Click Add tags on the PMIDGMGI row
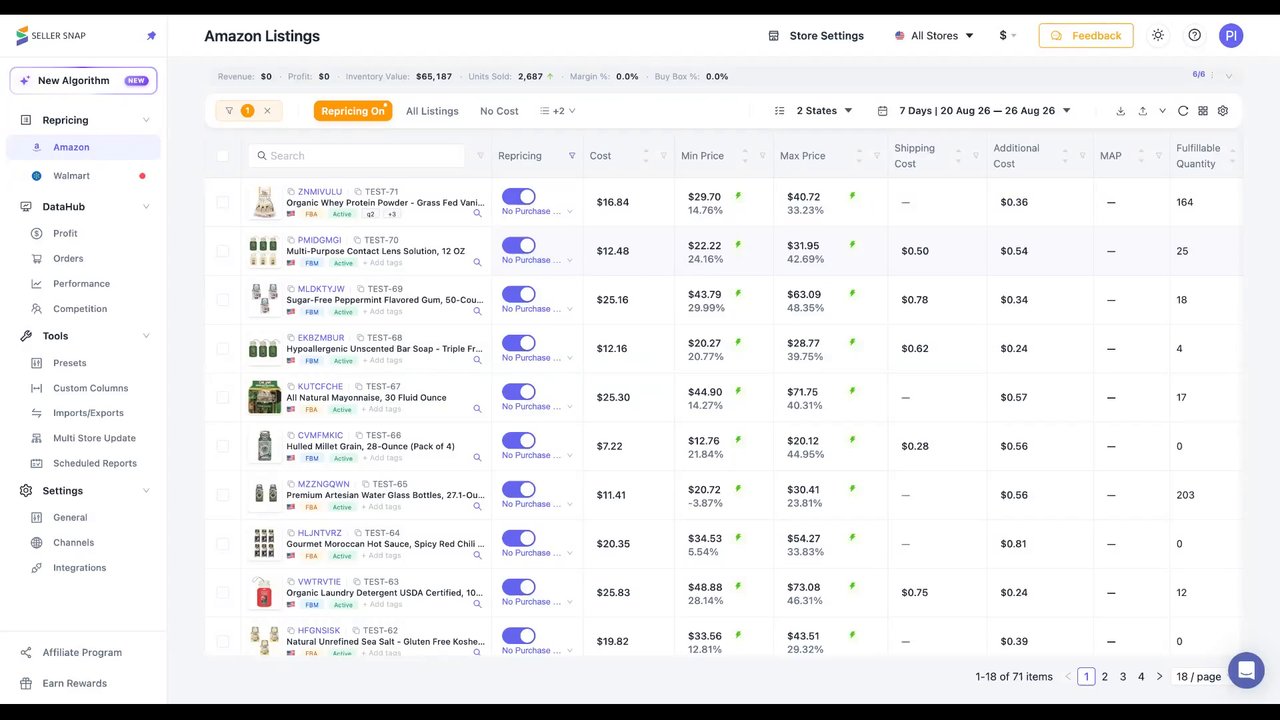Screen dimensions: 1280x720 coord(384,263)
